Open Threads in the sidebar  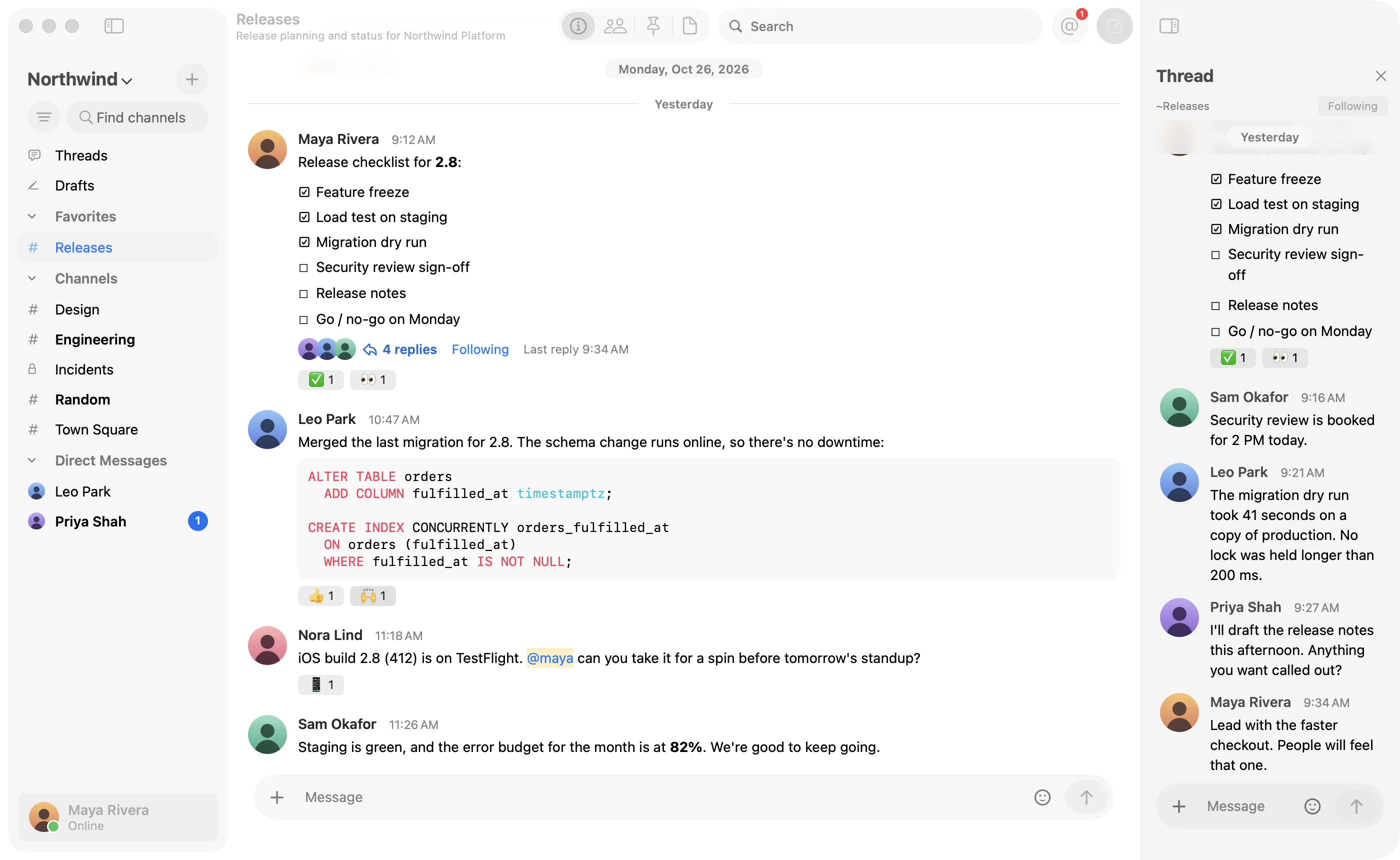117,155
